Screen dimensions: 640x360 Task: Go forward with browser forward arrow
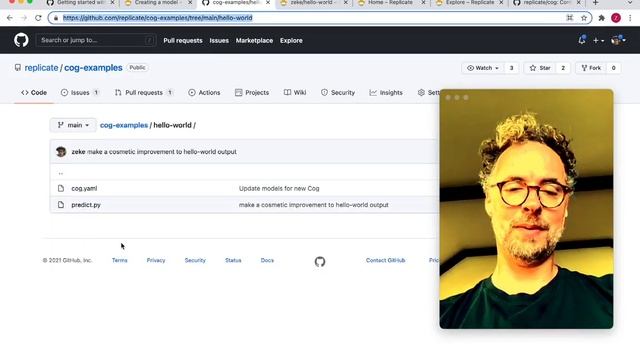click(24, 18)
